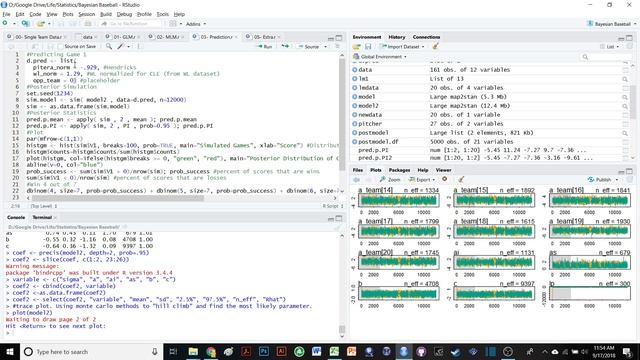Click the broom icon to clear all plots

coord(461,180)
